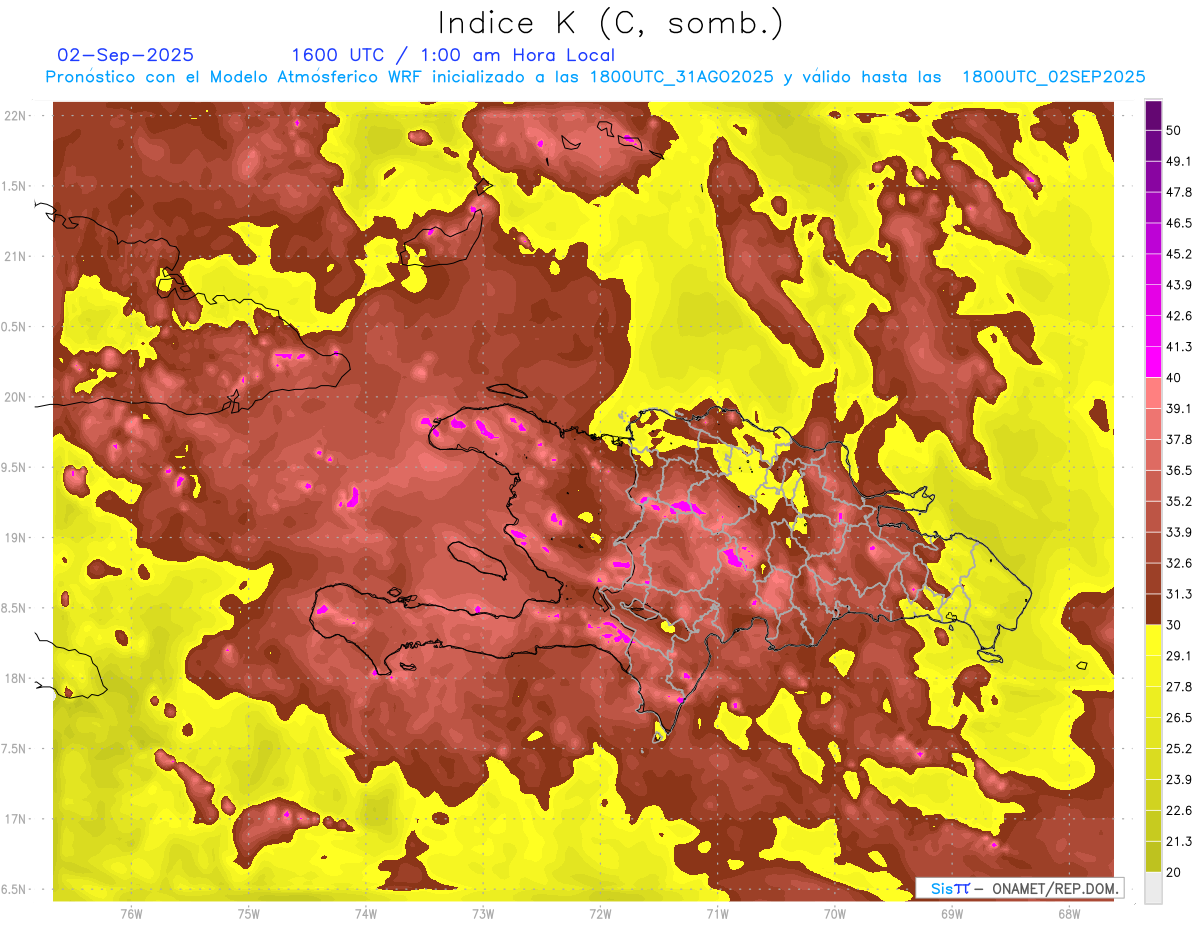Click the longitude axis label "72W"
This screenshot has width=1200, height=927.
click(600, 914)
